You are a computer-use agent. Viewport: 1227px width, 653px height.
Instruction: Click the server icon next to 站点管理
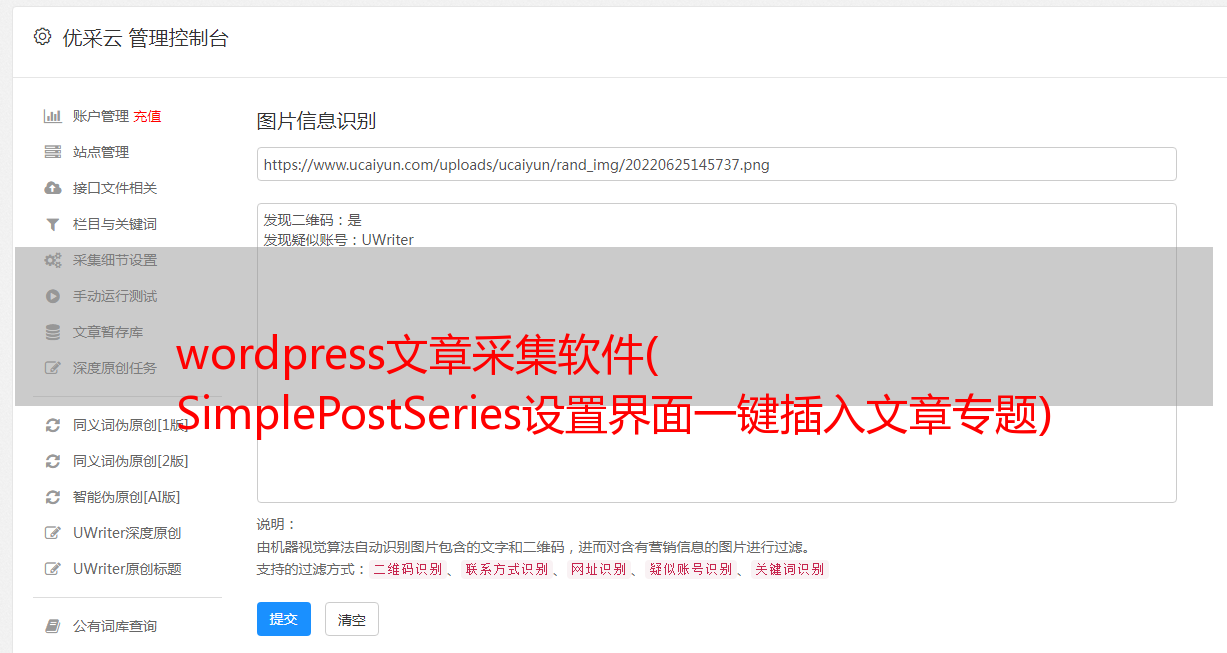click(53, 152)
